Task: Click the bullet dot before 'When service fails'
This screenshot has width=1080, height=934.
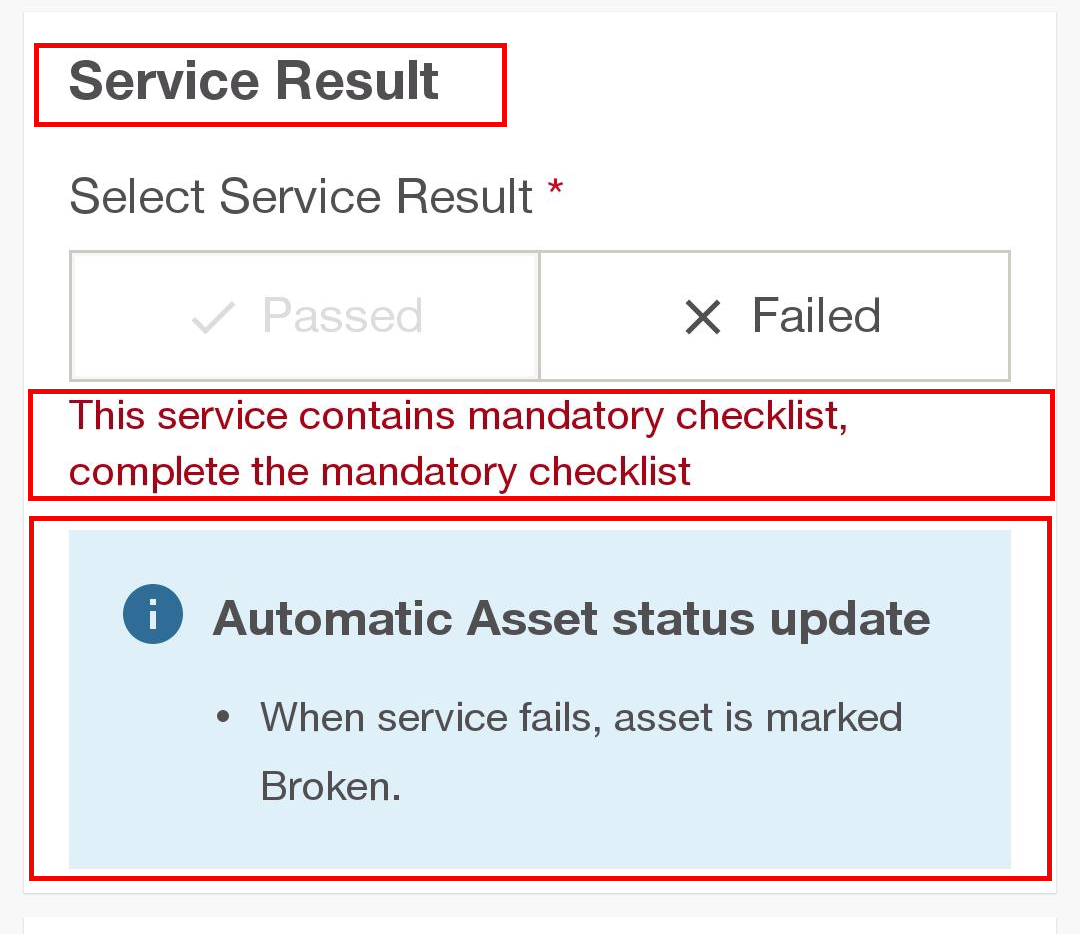Action: click(223, 717)
